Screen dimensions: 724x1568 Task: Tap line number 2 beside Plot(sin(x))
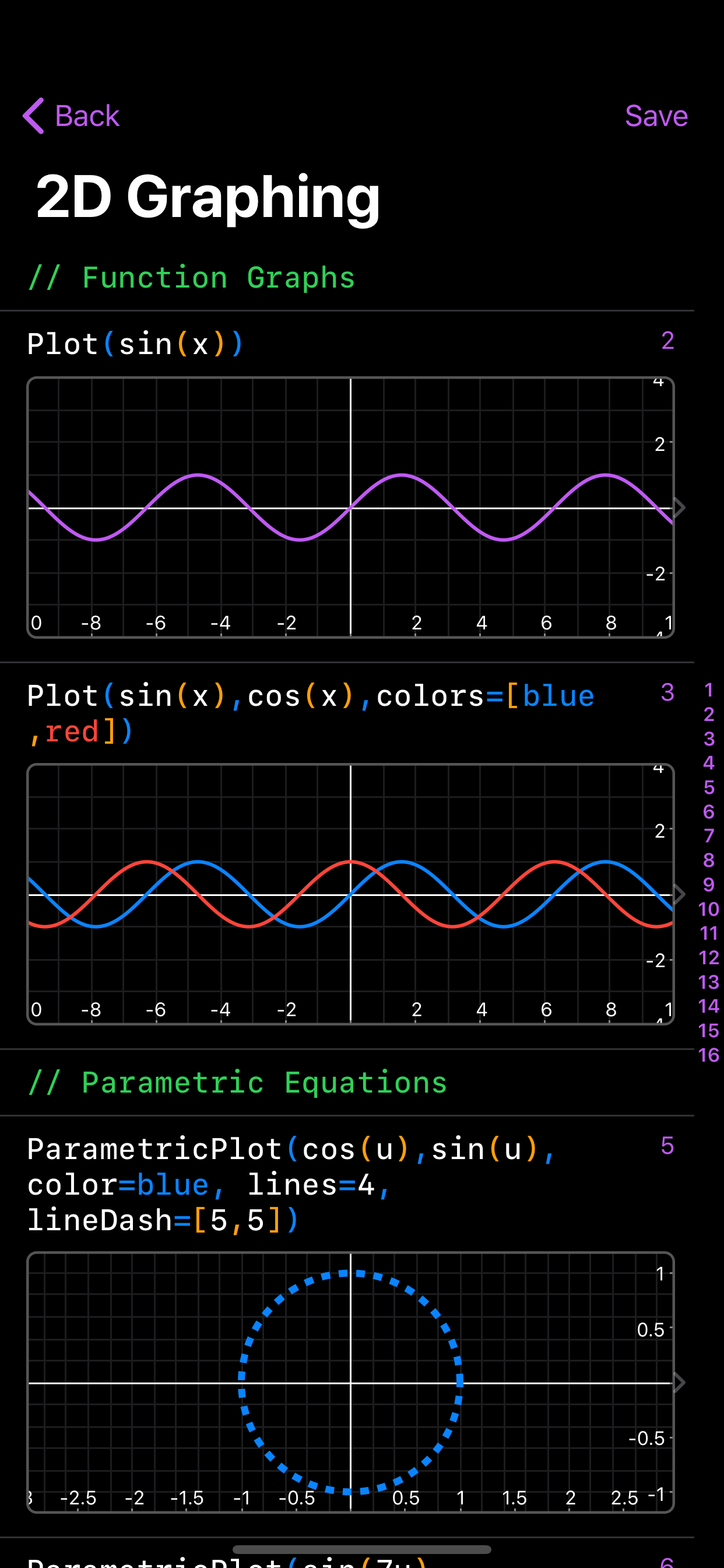(667, 340)
